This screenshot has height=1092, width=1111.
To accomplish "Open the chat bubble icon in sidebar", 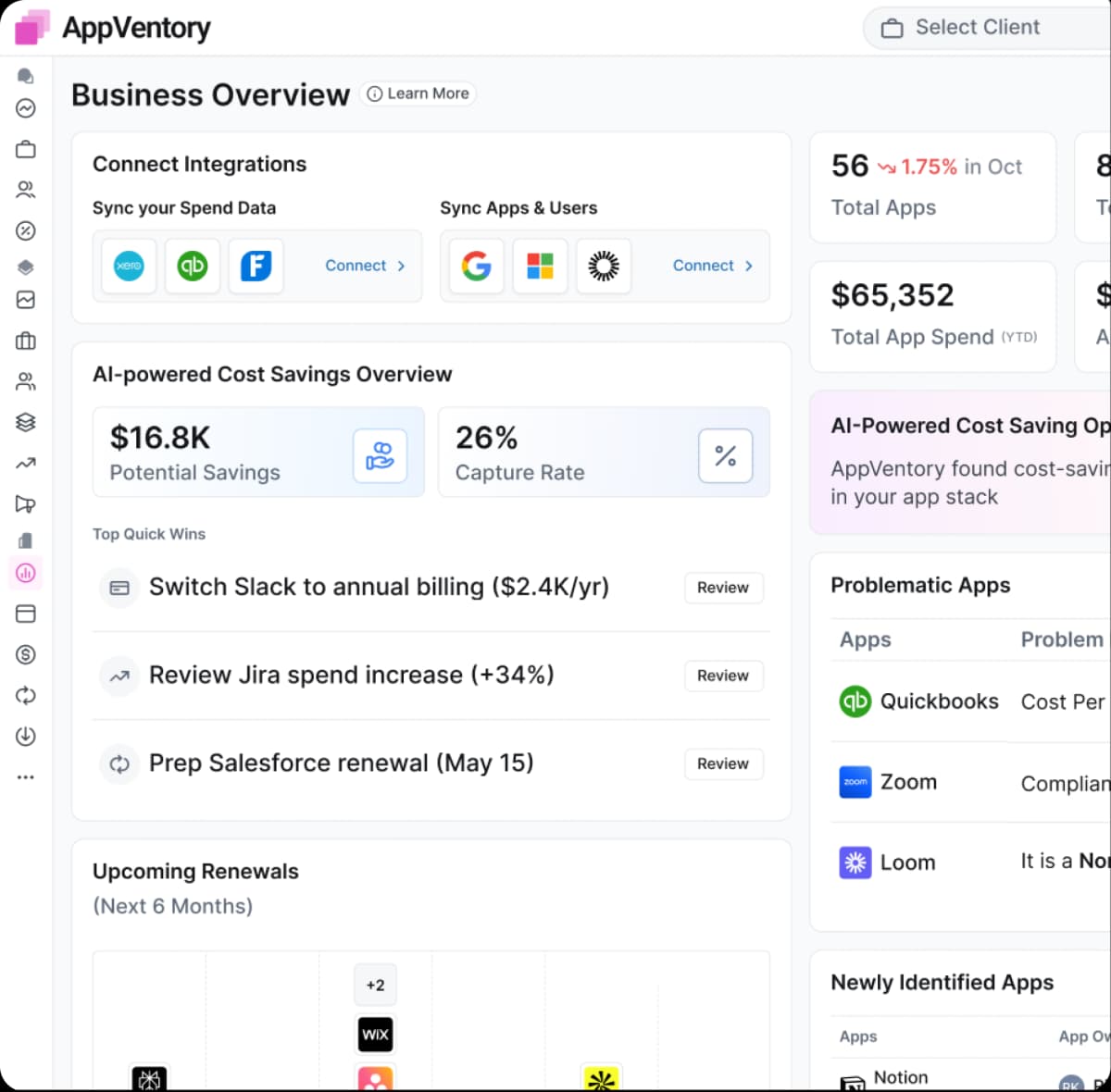I will [26, 76].
